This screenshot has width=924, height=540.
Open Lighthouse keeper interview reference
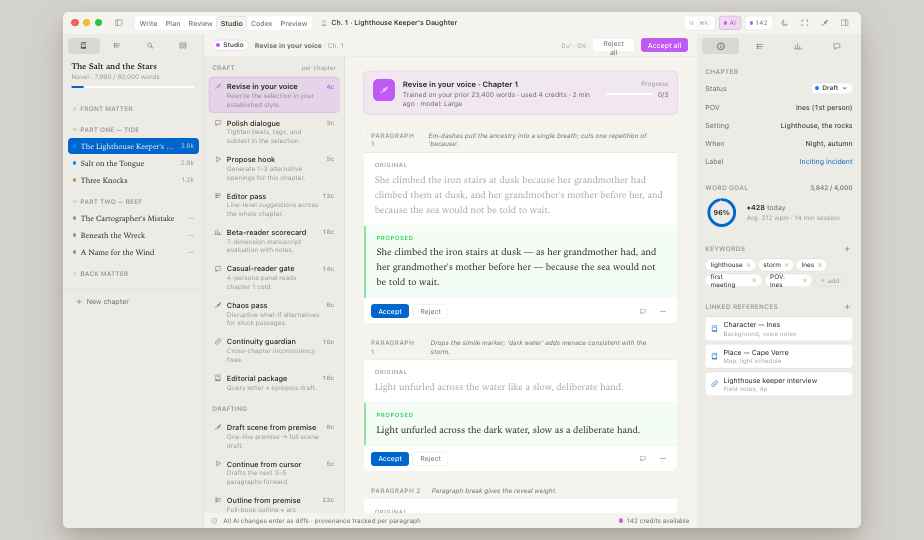(x=778, y=384)
